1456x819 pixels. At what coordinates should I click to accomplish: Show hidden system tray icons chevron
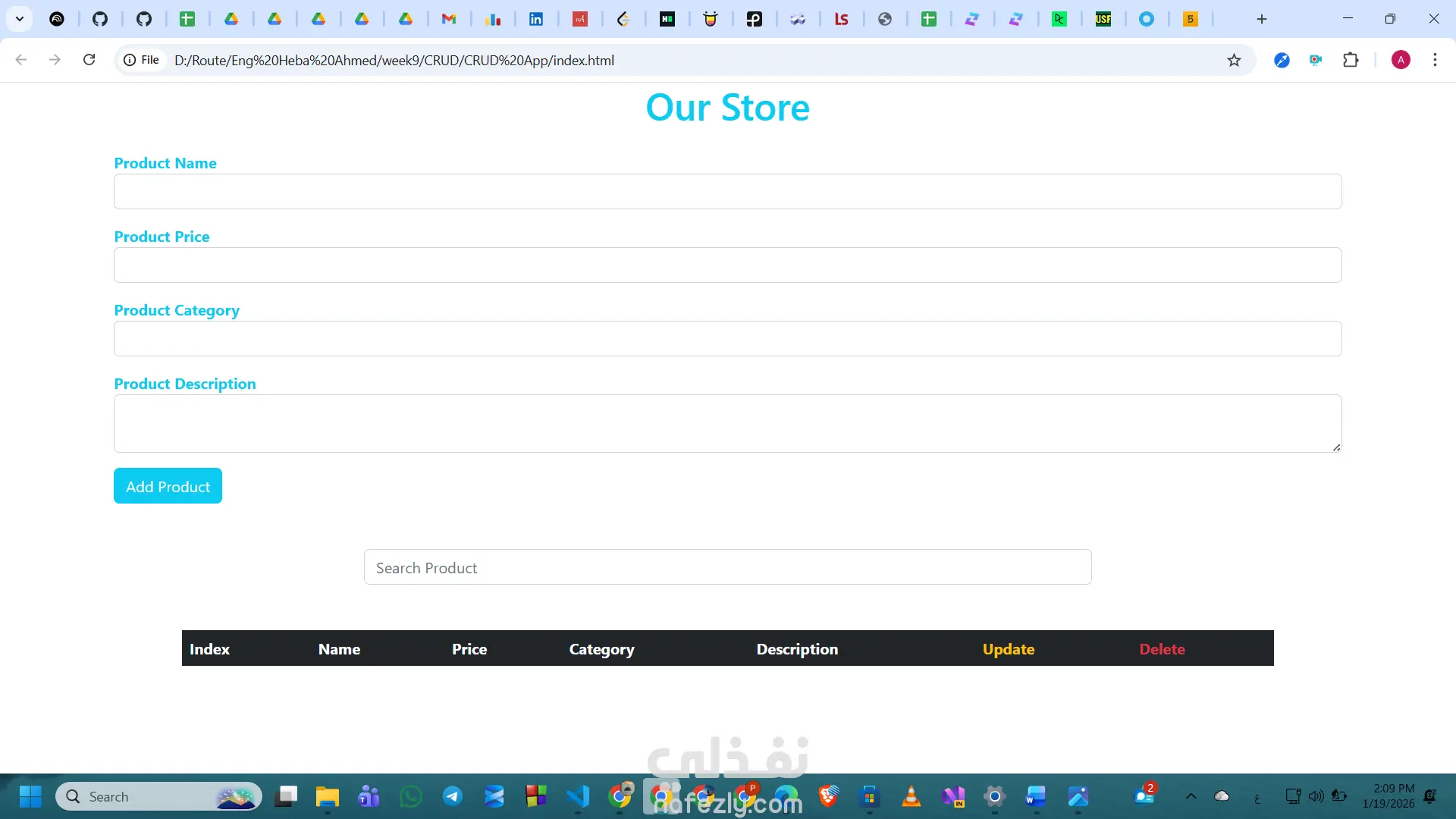click(x=1191, y=796)
